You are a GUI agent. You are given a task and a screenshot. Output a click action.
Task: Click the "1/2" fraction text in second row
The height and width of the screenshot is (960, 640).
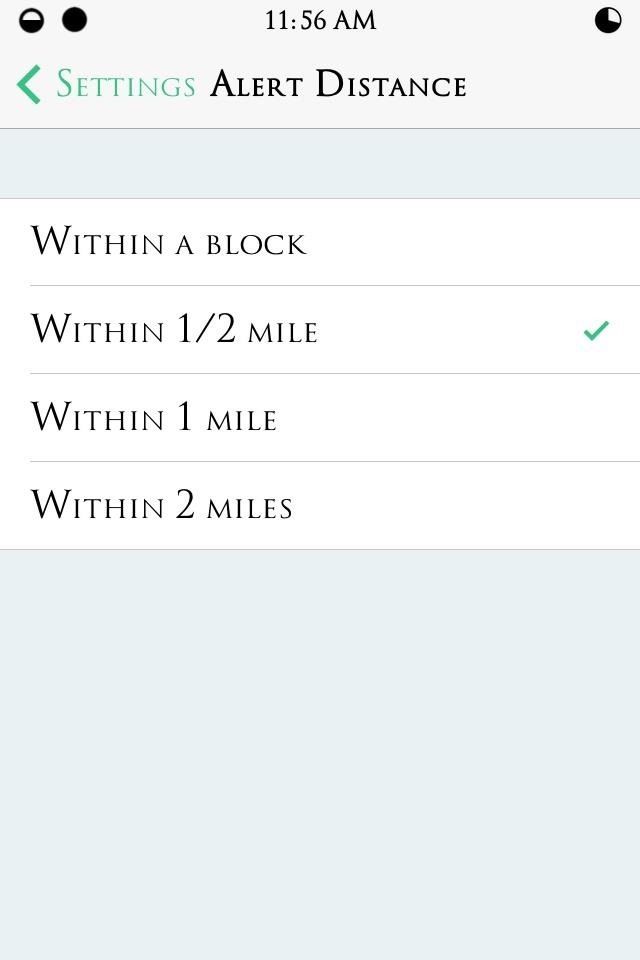(x=207, y=330)
